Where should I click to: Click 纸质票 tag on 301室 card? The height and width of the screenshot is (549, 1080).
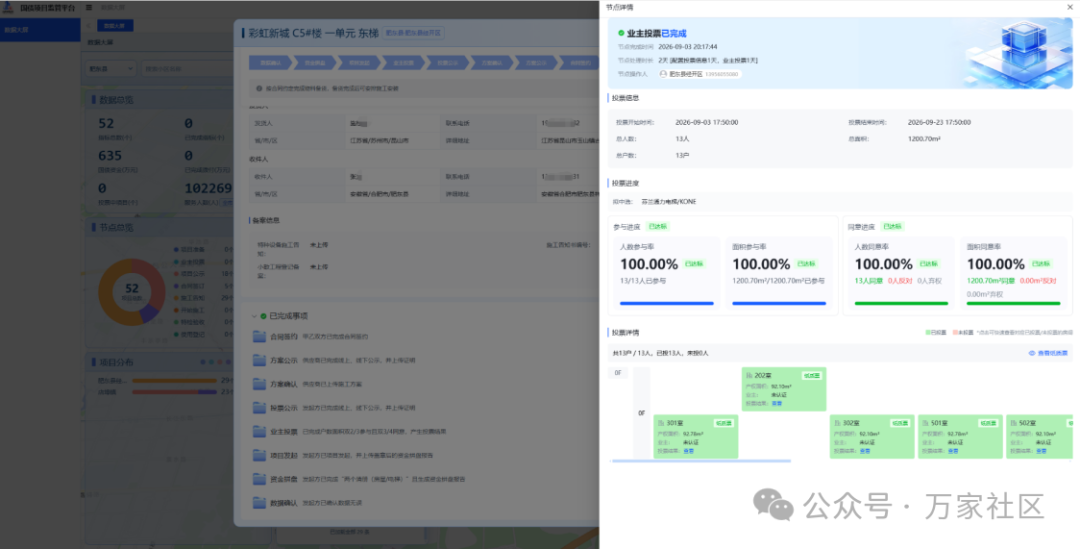click(x=723, y=423)
